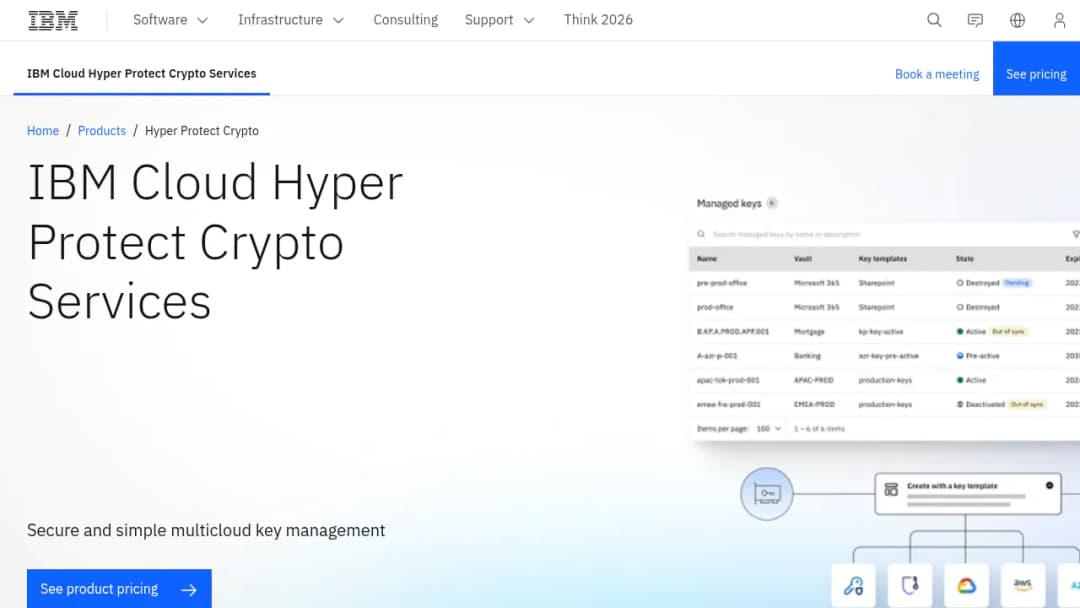Open Items per page dropdown showing 100
The image size is (1080, 608).
769,428
